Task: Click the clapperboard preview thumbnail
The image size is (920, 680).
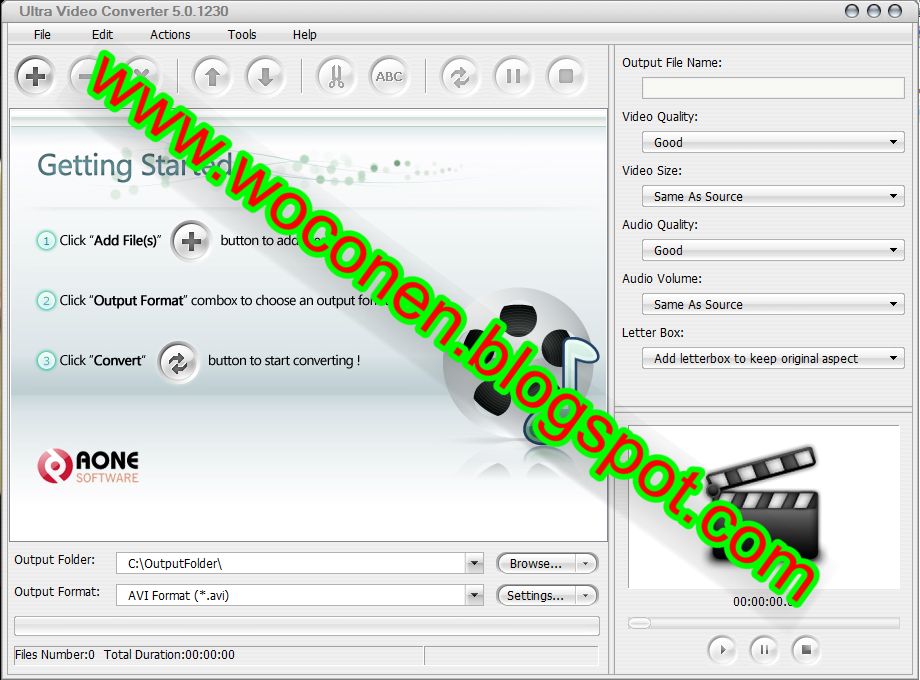Action: 763,506
